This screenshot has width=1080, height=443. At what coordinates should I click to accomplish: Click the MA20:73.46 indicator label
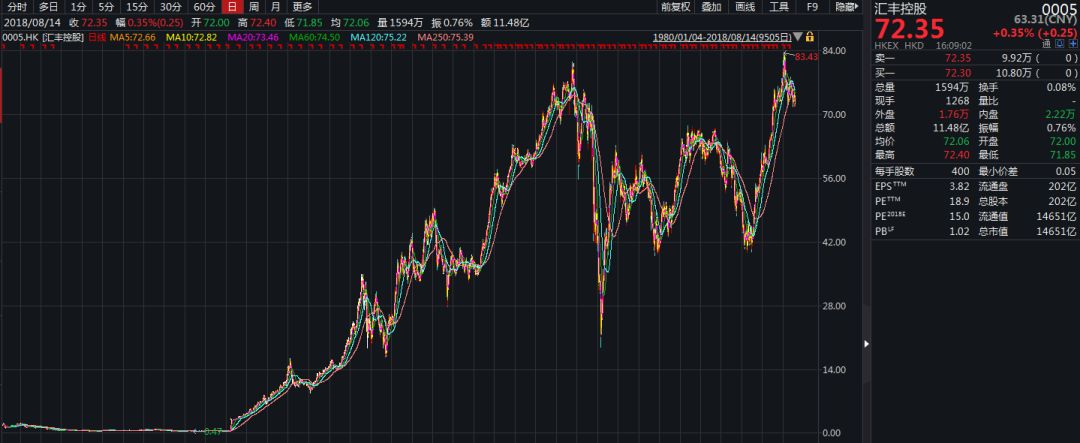point(252,37)
